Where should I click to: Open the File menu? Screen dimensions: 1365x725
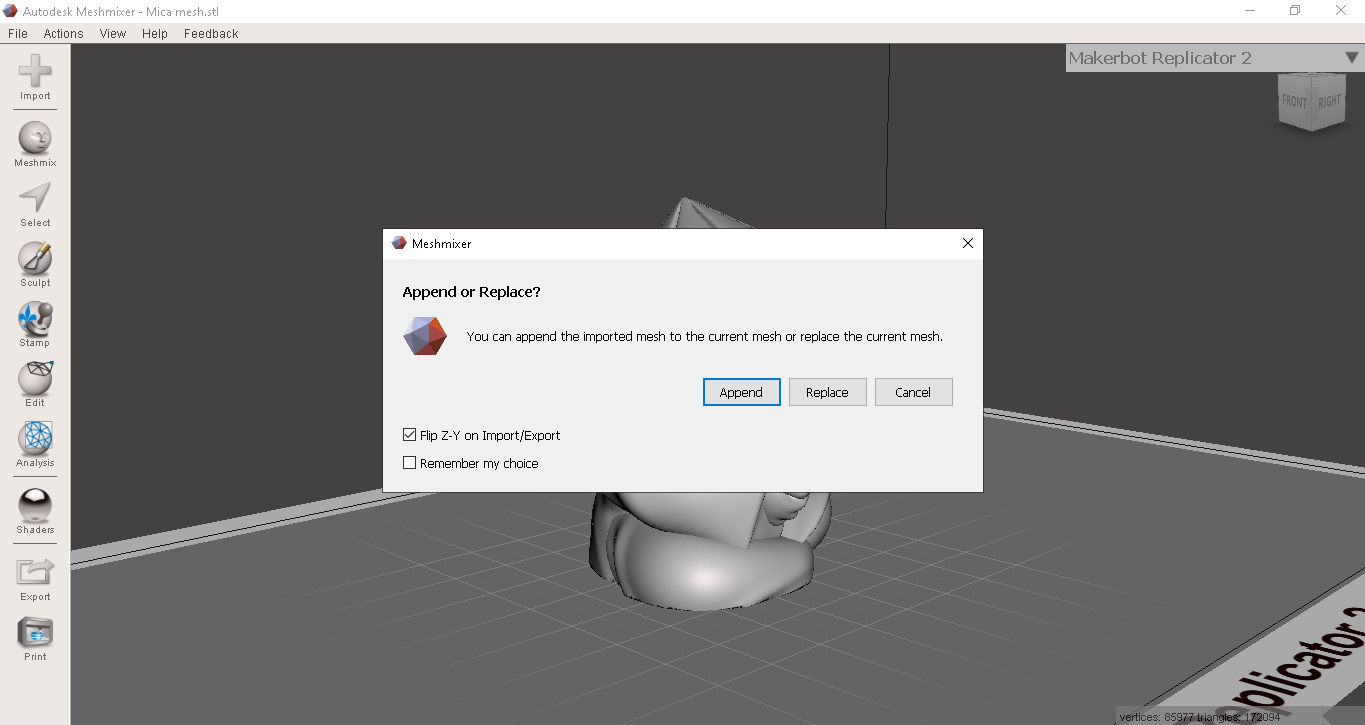pos(18,33)
